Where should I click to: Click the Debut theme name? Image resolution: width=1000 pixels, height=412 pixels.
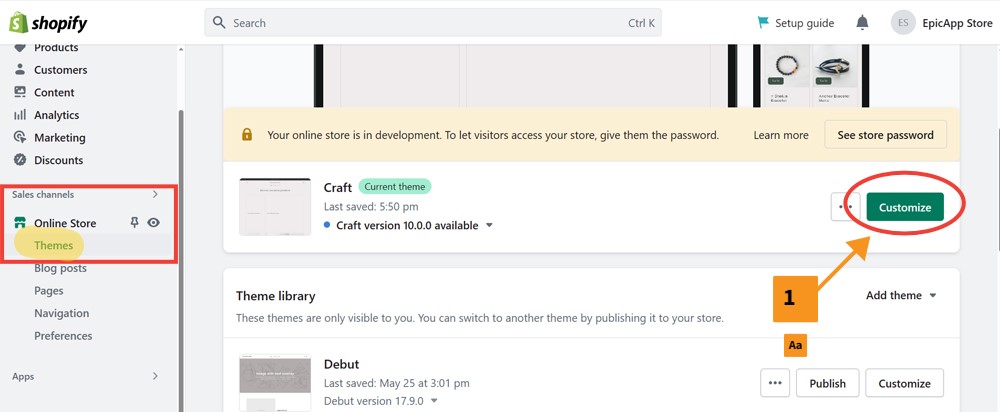[x=342, y=364]
